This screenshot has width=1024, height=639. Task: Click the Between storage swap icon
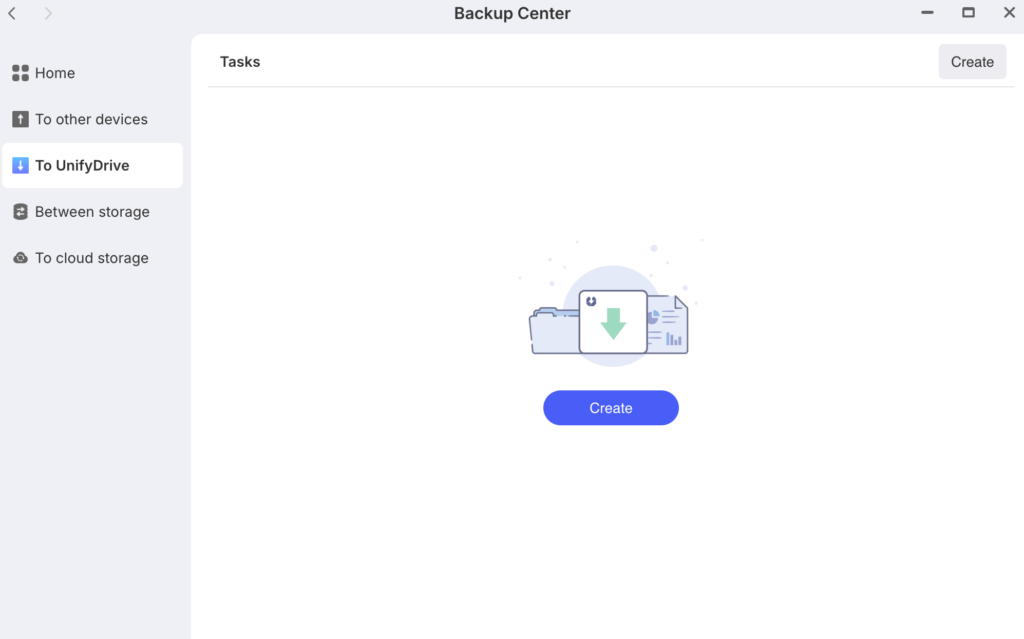[x=20, y=212]
